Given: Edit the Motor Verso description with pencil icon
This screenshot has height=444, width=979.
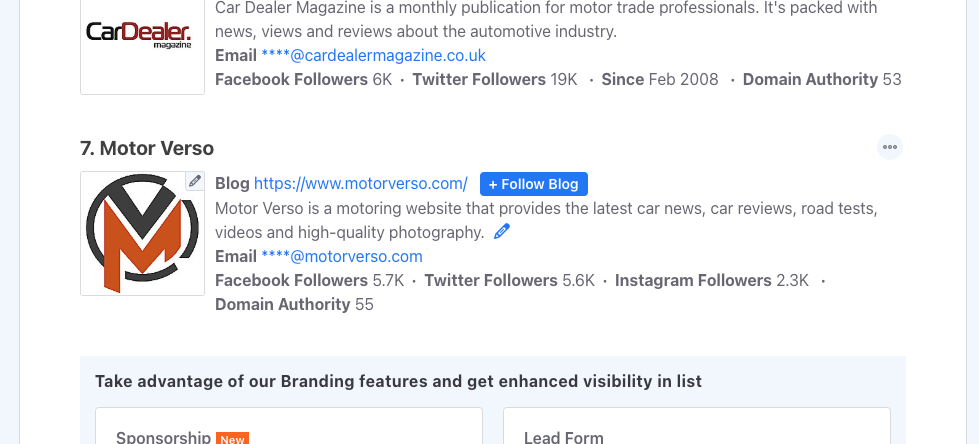Looking at the screenshot, I should pos(501,232).
